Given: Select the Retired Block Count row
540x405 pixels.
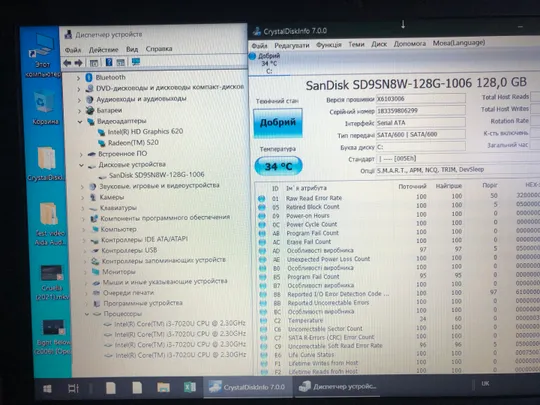Looking at the screenshot, I should click(x=398, y=207).
